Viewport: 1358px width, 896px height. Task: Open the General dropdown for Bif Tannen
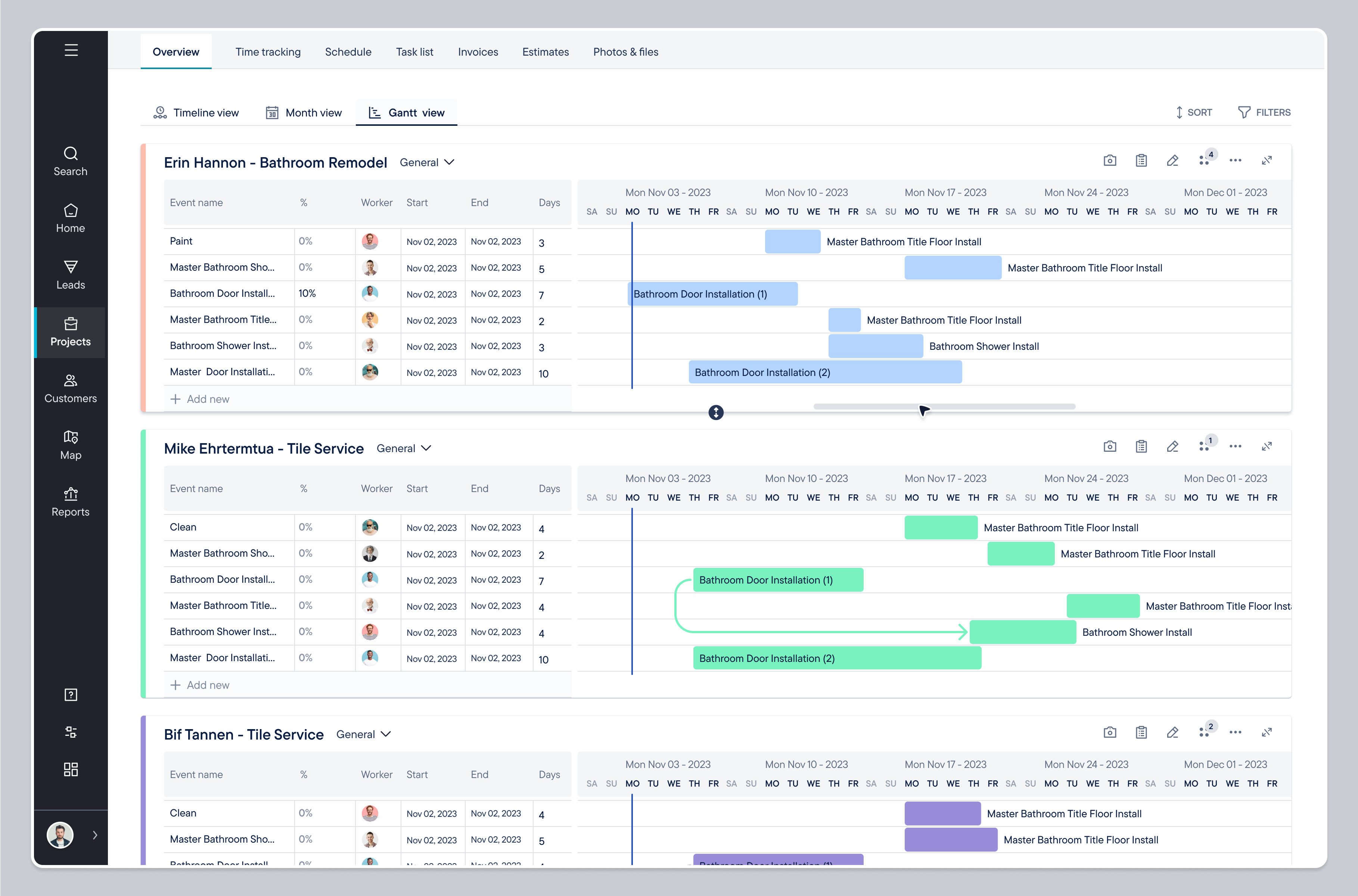(363, 734)
